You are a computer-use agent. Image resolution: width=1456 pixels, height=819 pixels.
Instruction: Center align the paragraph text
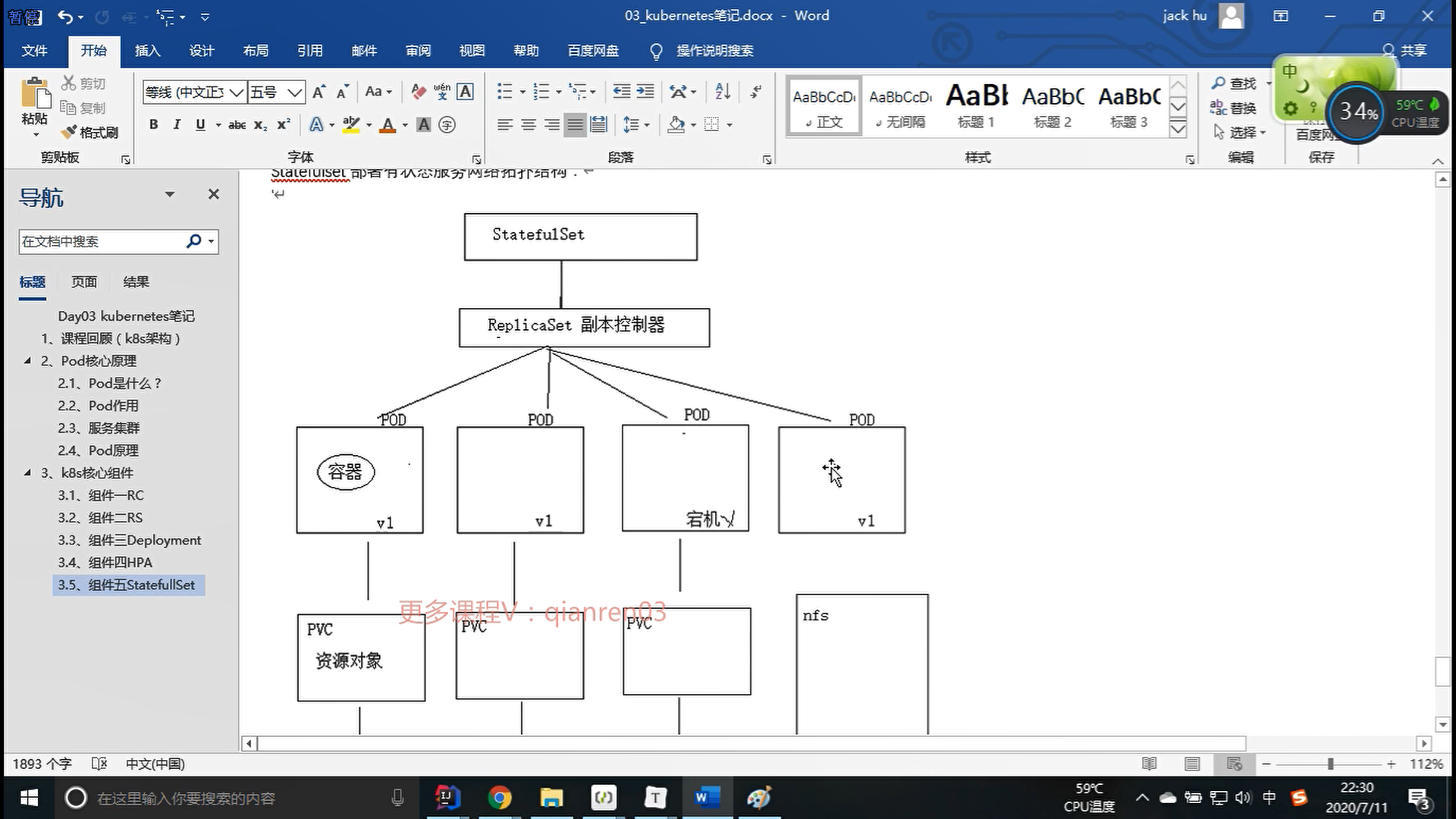coord(529,124)
